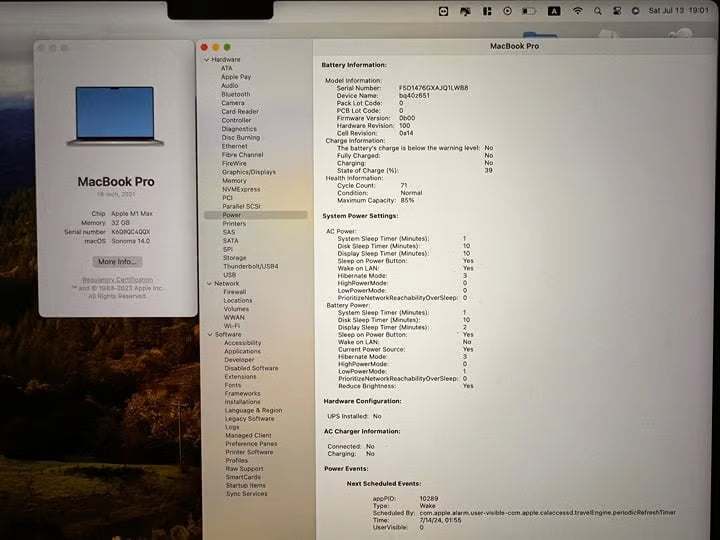Click the More Info... button
Image resolution: width=720 pixels, height=540 pixels.
pos(117,261)
